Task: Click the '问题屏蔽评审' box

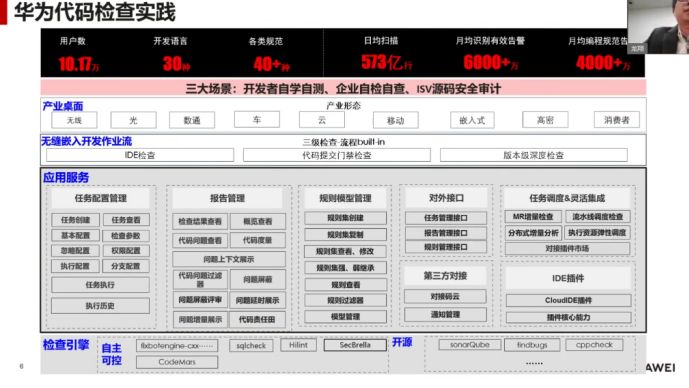Action: click(200, 300)
